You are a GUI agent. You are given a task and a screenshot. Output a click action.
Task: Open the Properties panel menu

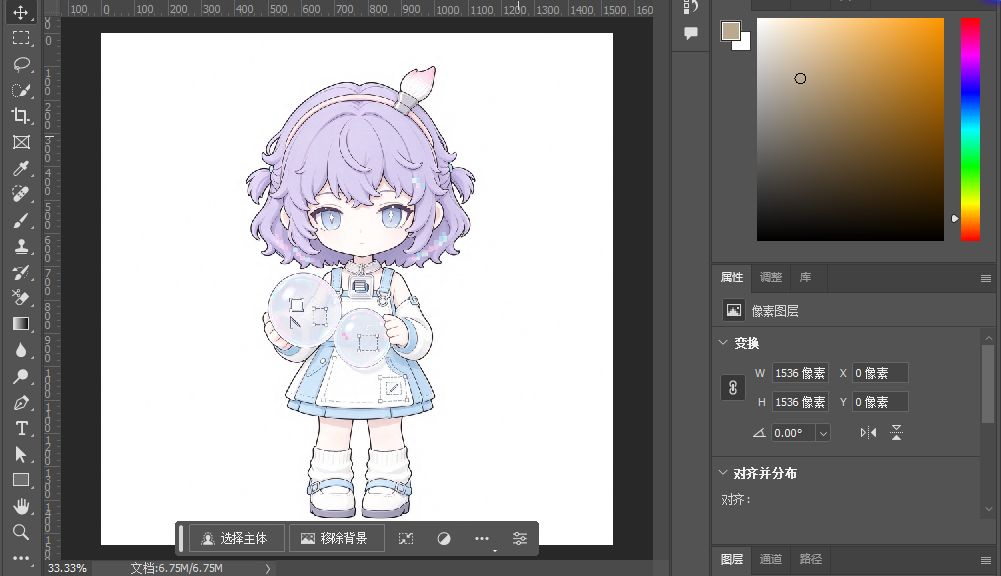(x=986, y=278)
